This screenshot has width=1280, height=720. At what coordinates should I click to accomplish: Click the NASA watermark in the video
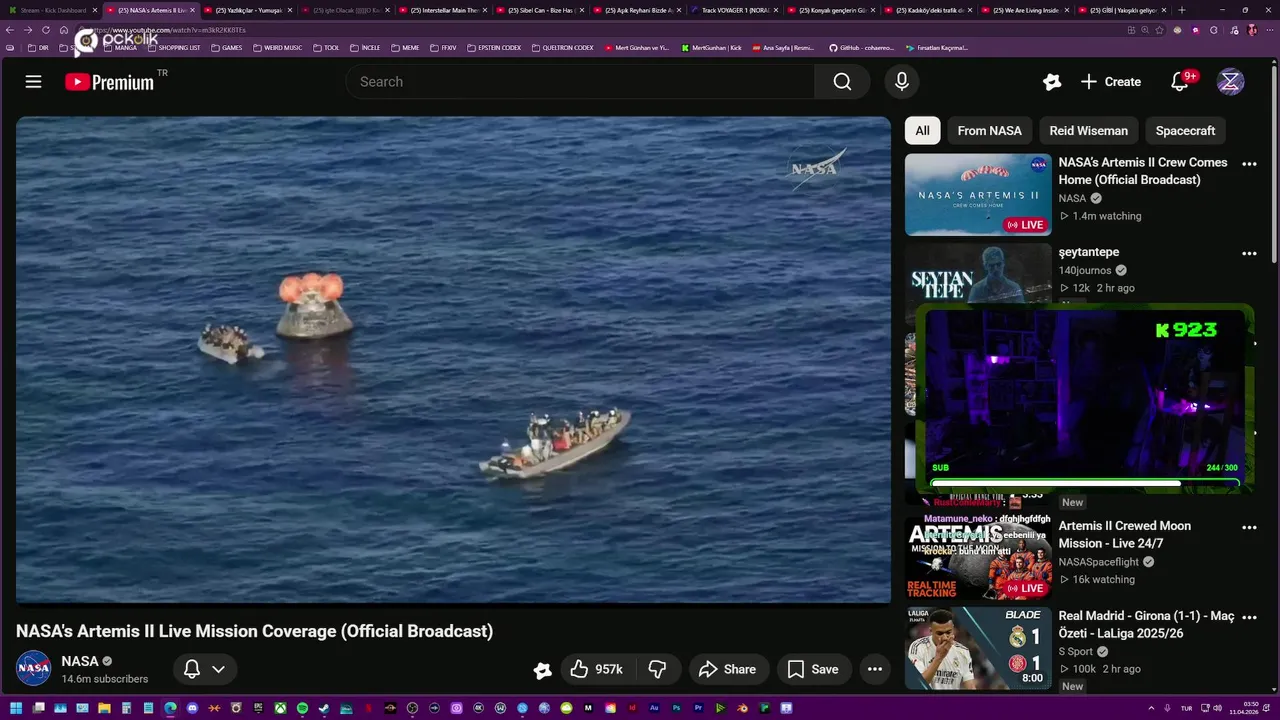(818, 169)
